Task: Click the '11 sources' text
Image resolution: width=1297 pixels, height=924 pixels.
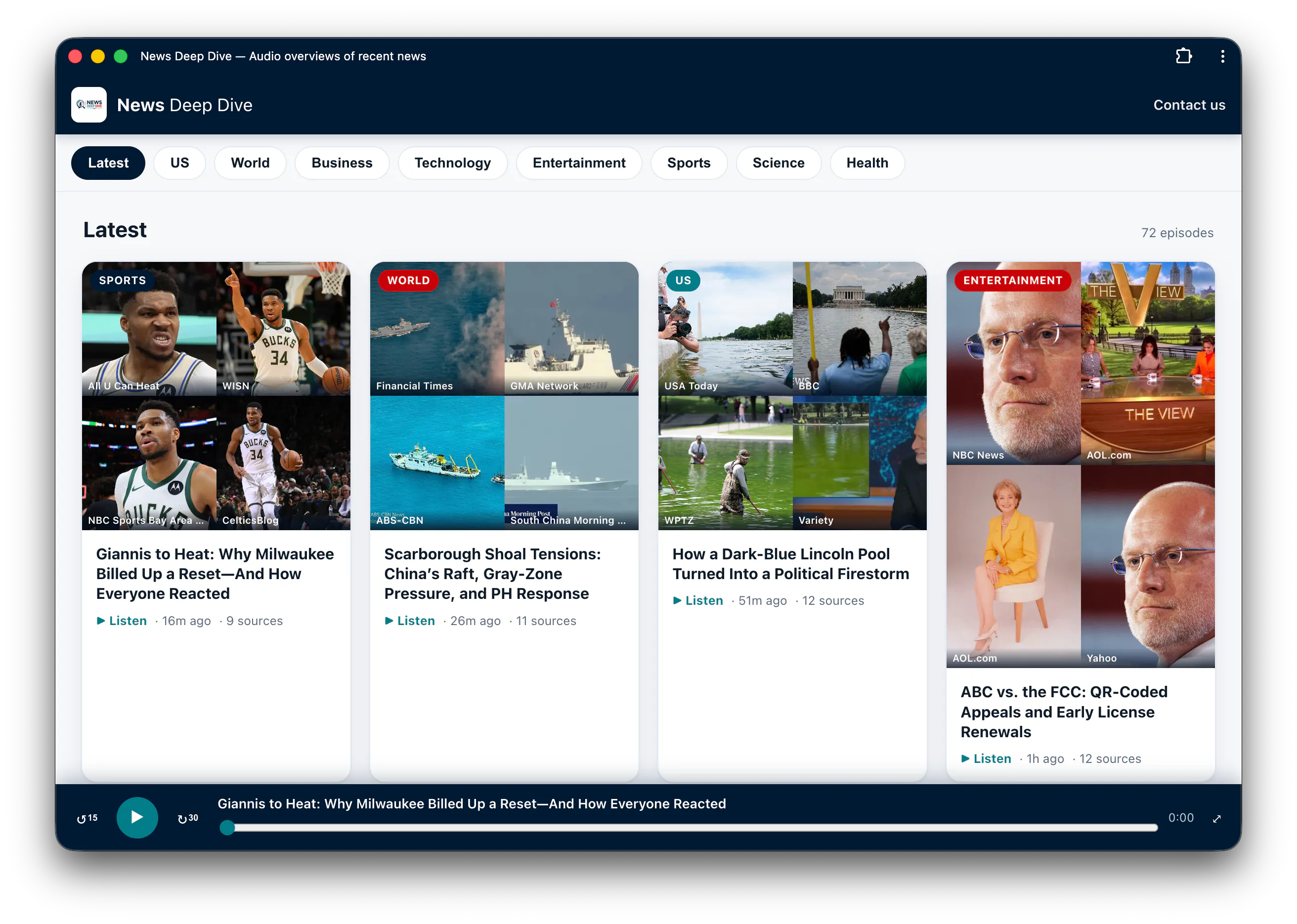Action: pos(546,621)
